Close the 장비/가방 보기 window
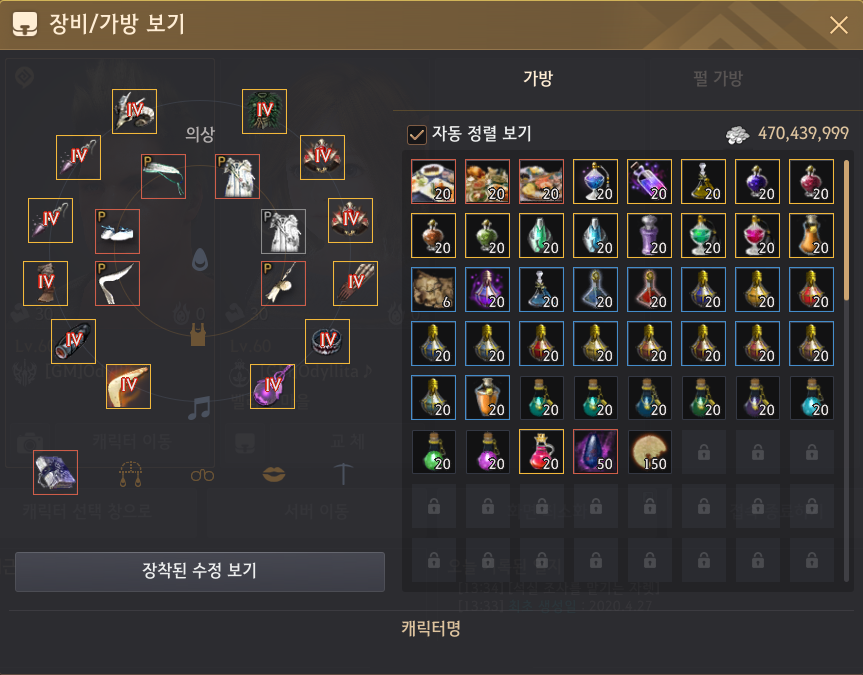The height and width of the screenshot is (675, 863). tap(839, 25)
